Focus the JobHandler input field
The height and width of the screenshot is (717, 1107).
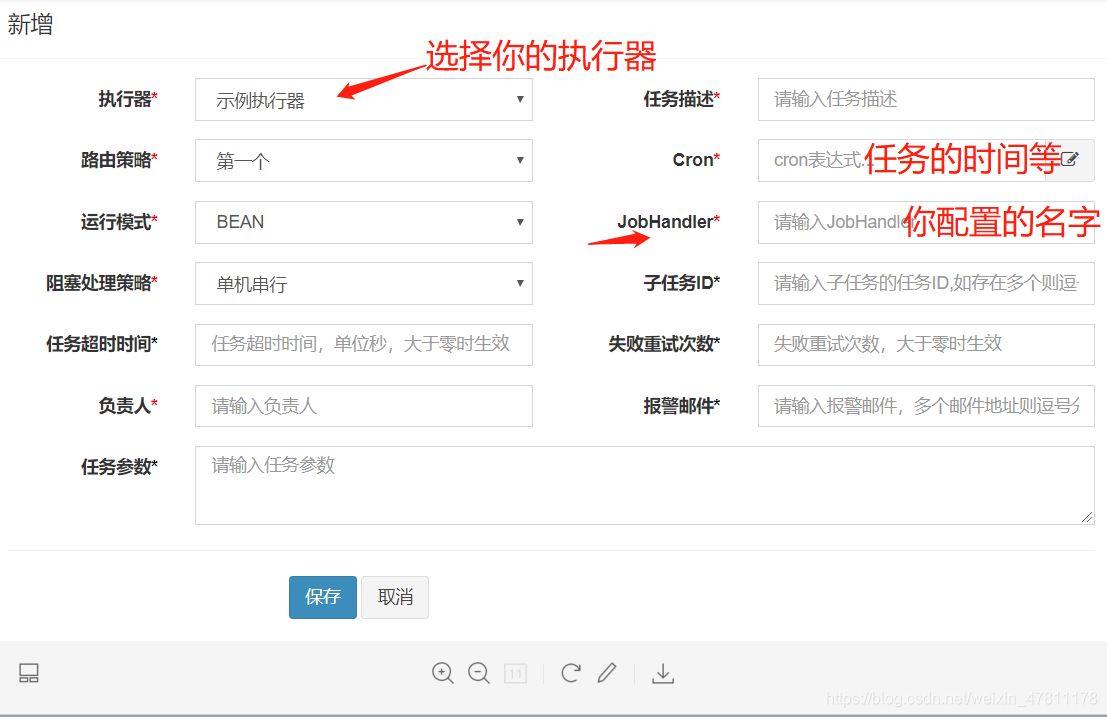(x=926, y=222)
